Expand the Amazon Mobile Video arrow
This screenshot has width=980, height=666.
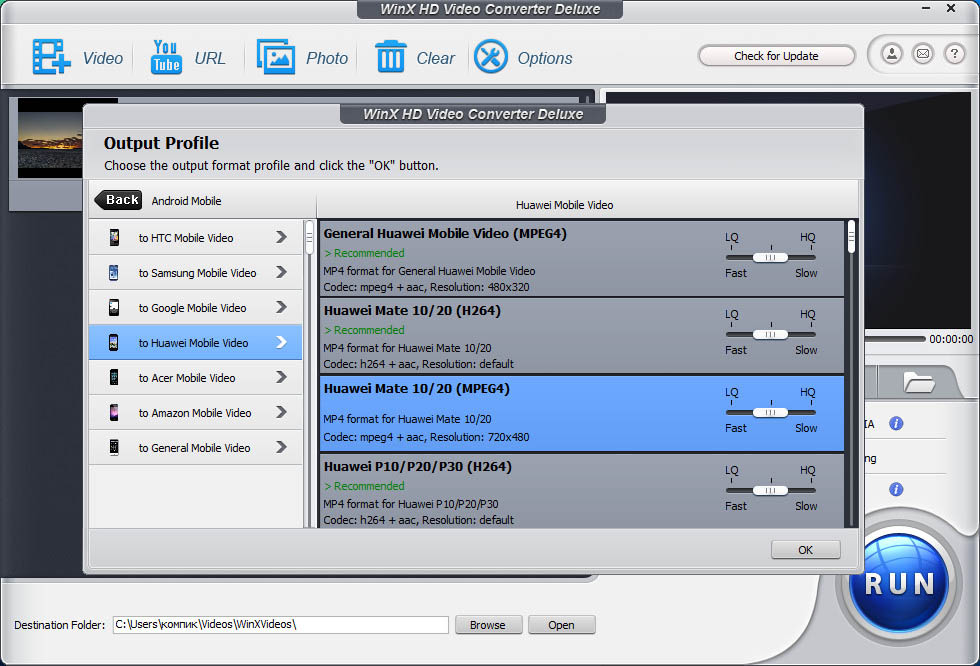tap(281, 412)
